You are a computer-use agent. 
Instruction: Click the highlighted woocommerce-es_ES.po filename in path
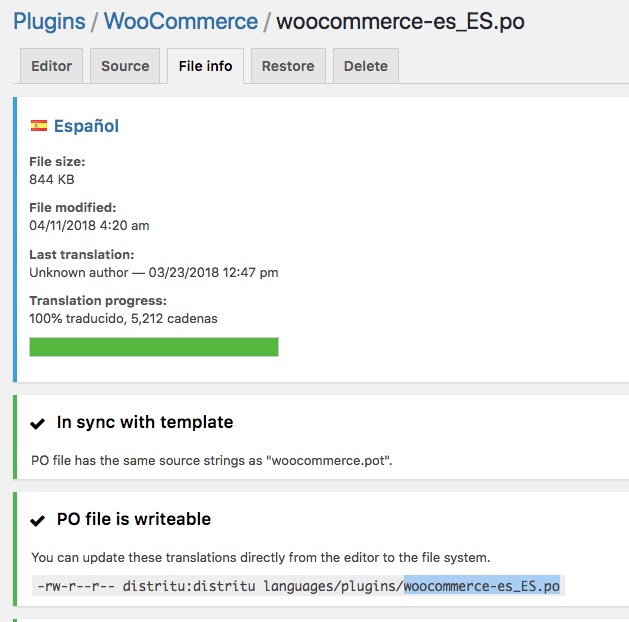point(482,586)
